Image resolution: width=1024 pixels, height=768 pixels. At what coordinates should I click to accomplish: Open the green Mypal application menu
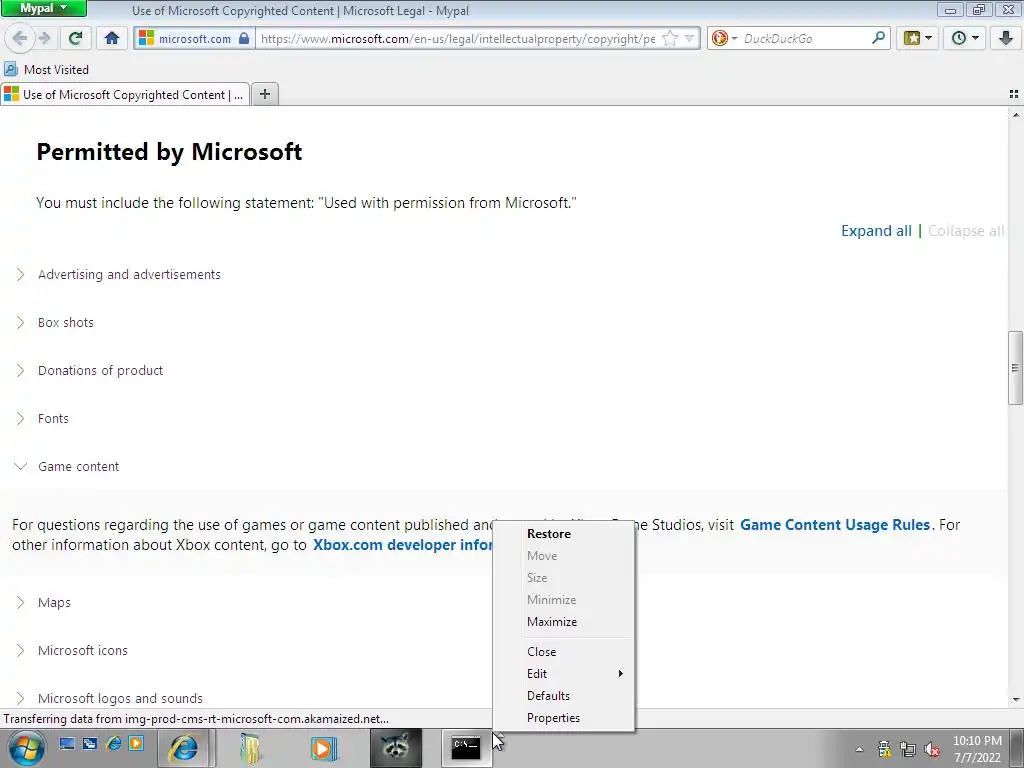pyautogui.click(x=44, y=8)
